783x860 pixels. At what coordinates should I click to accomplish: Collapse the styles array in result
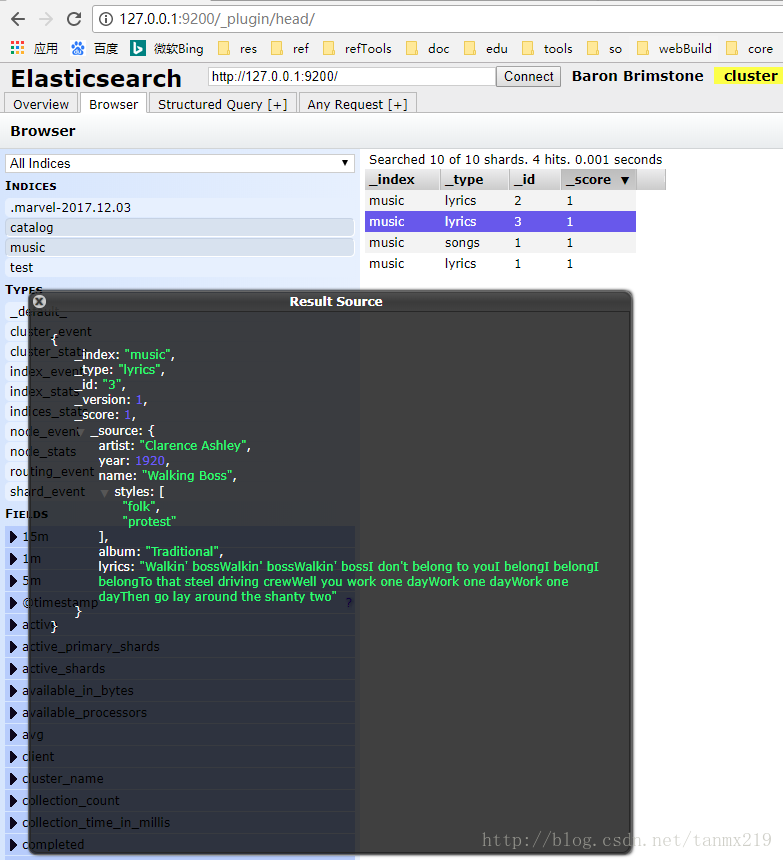click(x=104, y=493)
